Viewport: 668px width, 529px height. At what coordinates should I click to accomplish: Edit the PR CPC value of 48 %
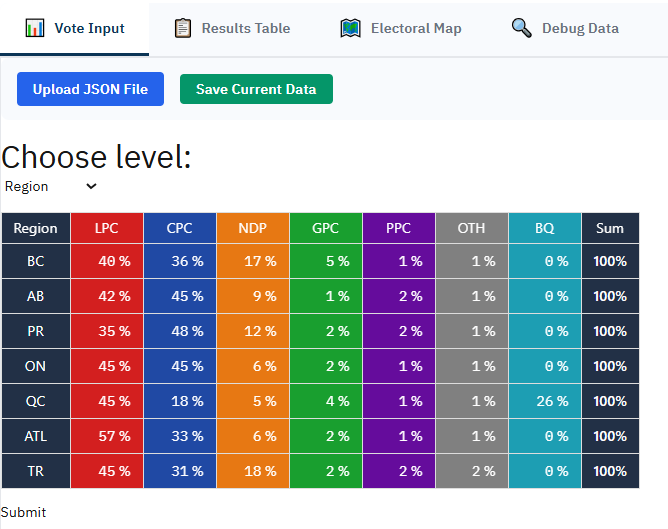pos(180,331)
